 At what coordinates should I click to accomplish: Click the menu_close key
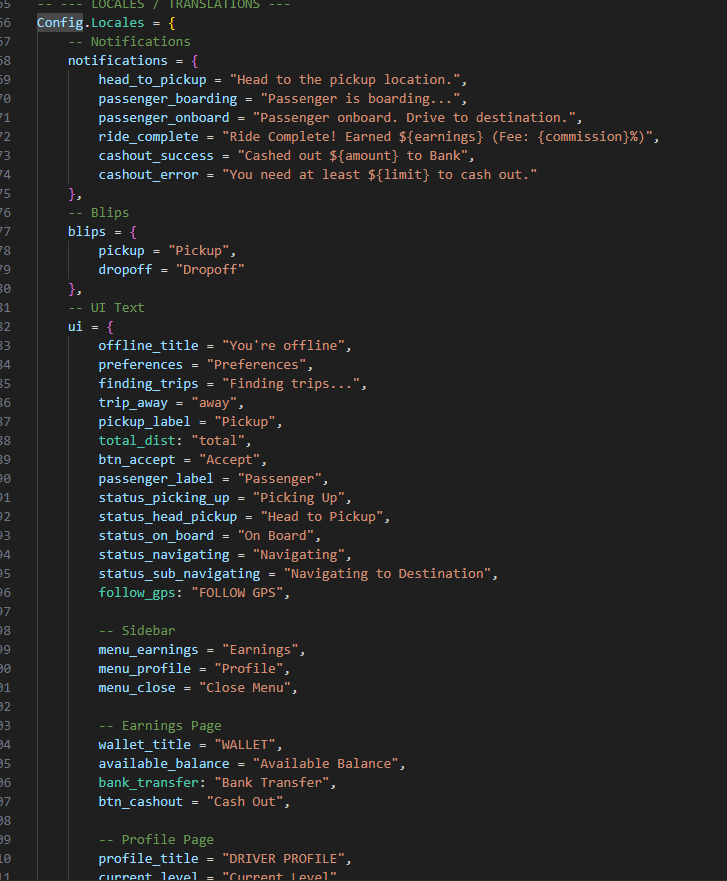[137, 688]
